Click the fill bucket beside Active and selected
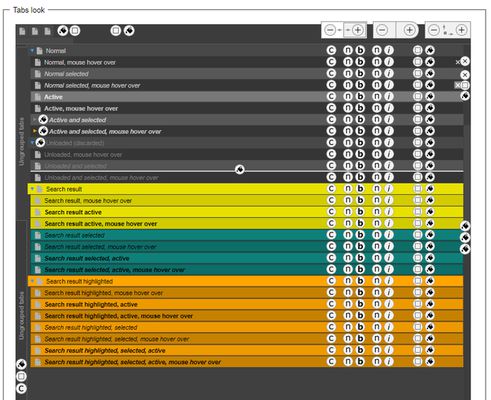Screen dimensions: 491x400 click(43, 119)
